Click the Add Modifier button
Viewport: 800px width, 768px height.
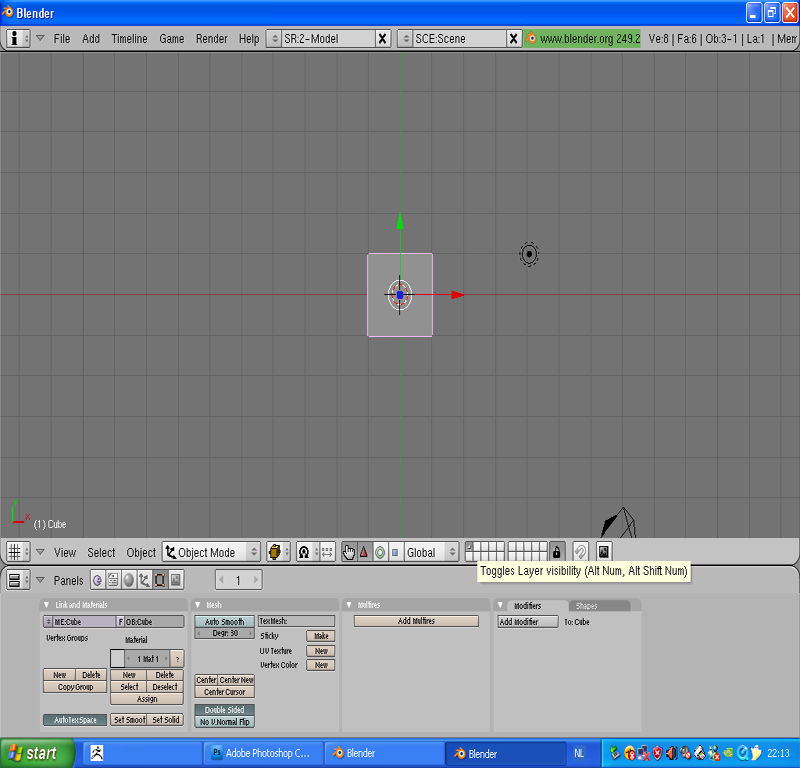528,622
